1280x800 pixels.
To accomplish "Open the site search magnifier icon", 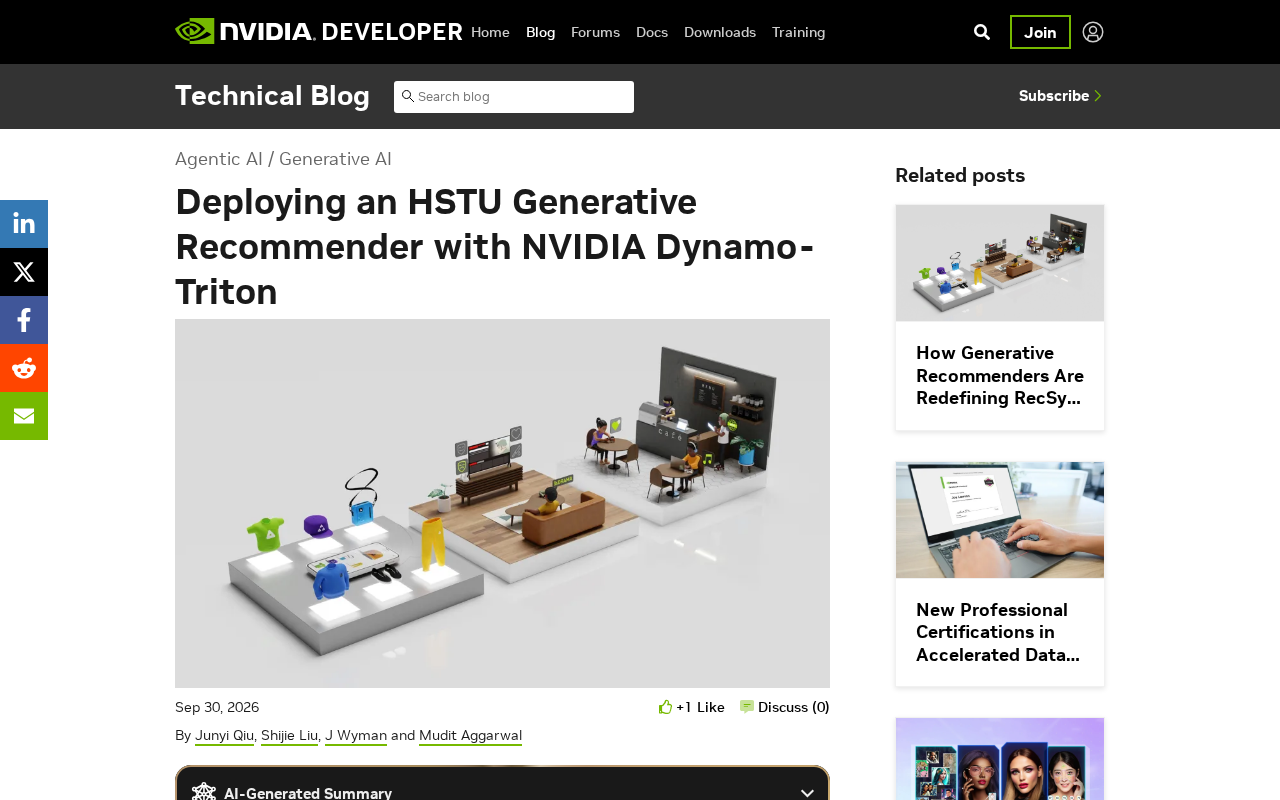I will [x=982, y=32].
